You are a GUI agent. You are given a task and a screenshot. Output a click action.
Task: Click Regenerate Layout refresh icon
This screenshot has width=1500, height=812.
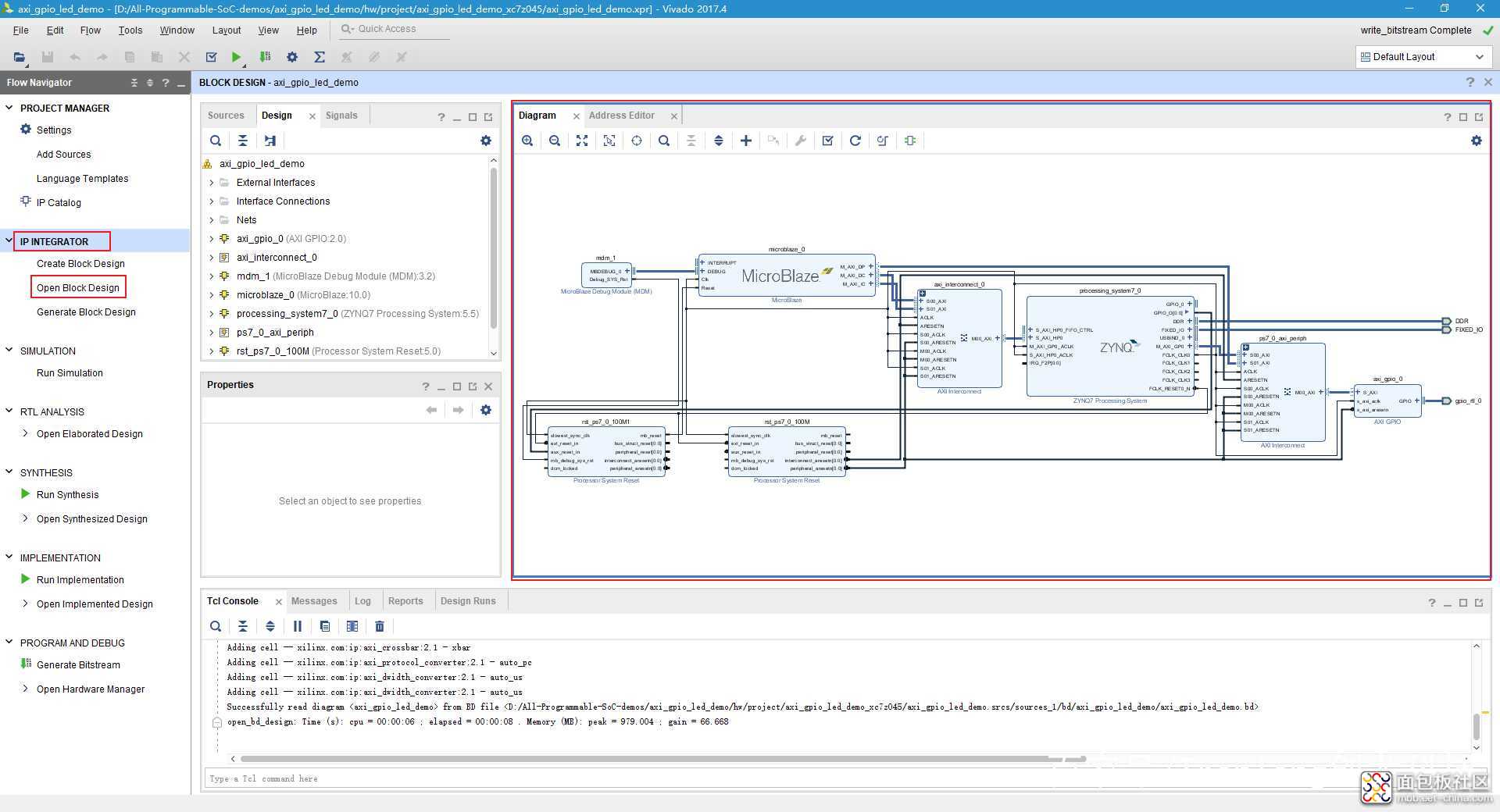(855, 141)
